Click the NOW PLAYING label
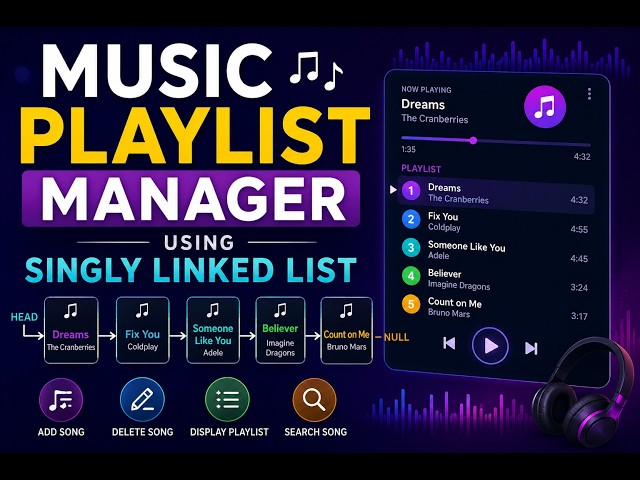The image size is (640, 480). coord(426,90)
